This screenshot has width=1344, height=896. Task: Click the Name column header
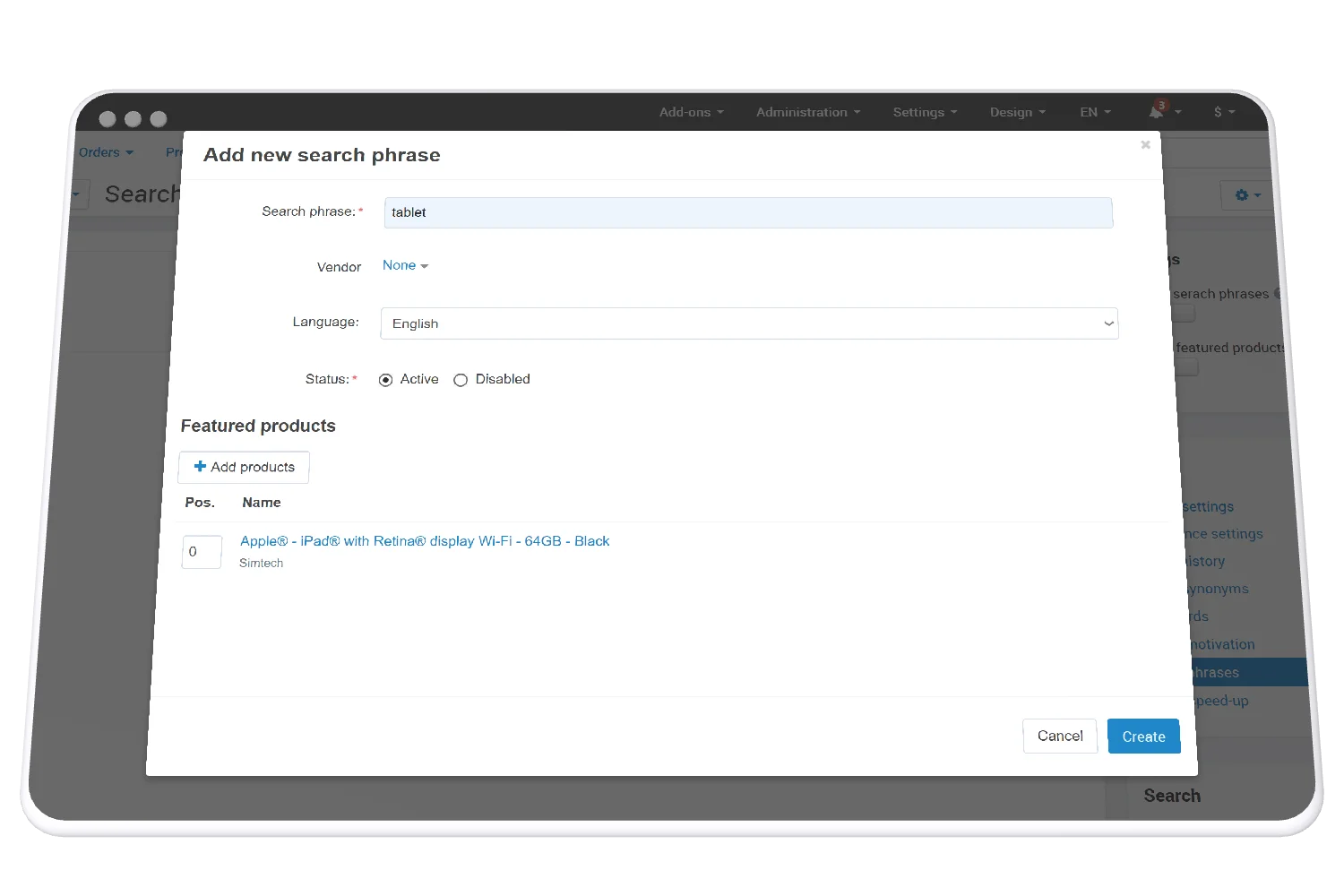pyautogui.click(x=262, y=503)
